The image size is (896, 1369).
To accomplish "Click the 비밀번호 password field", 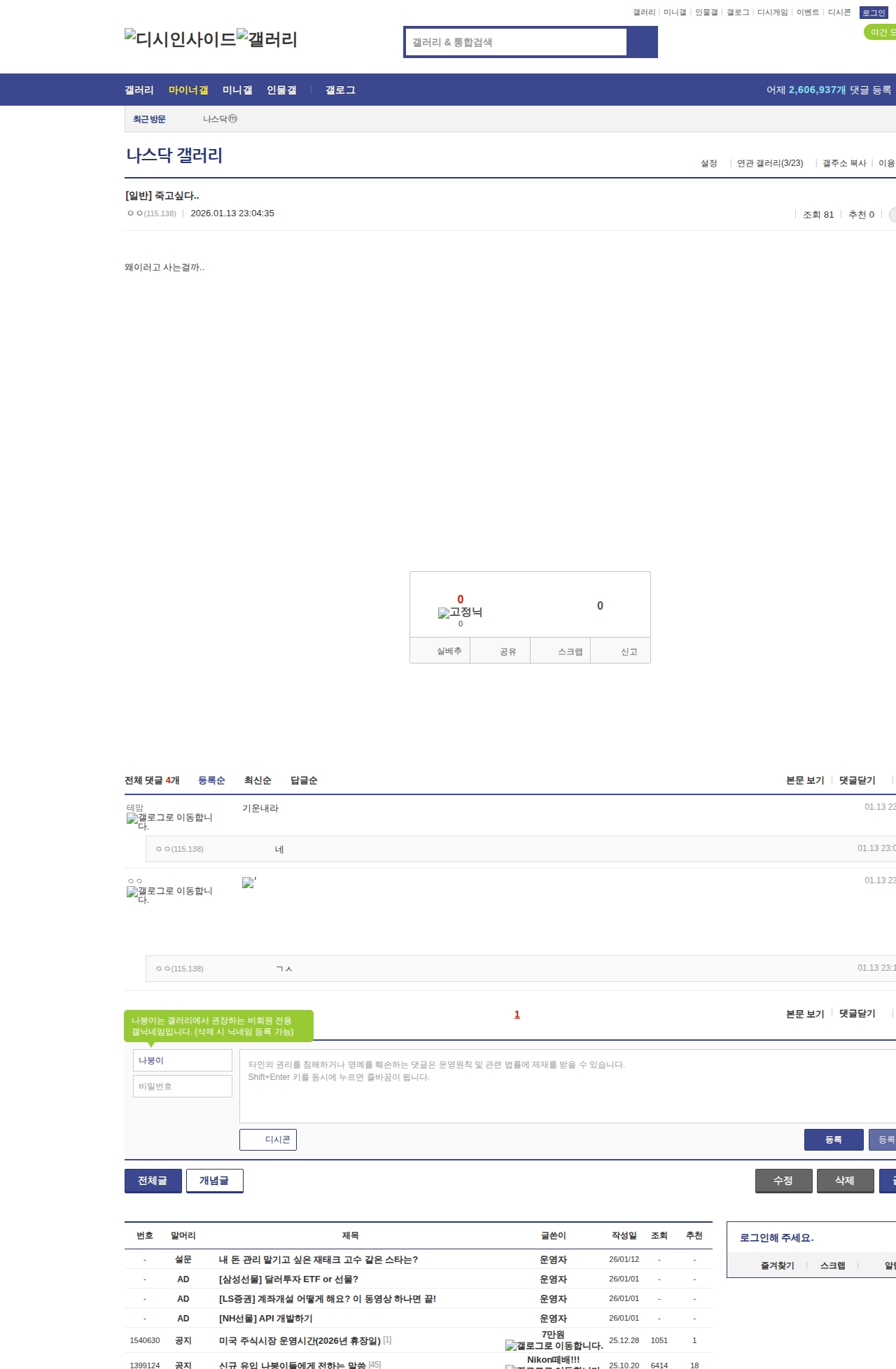I will point(183,1086).
